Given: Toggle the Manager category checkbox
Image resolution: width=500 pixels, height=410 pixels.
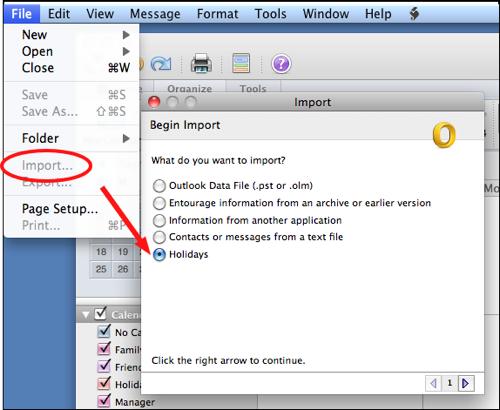Looking at the screenshot, I should [x=104, y=401].
